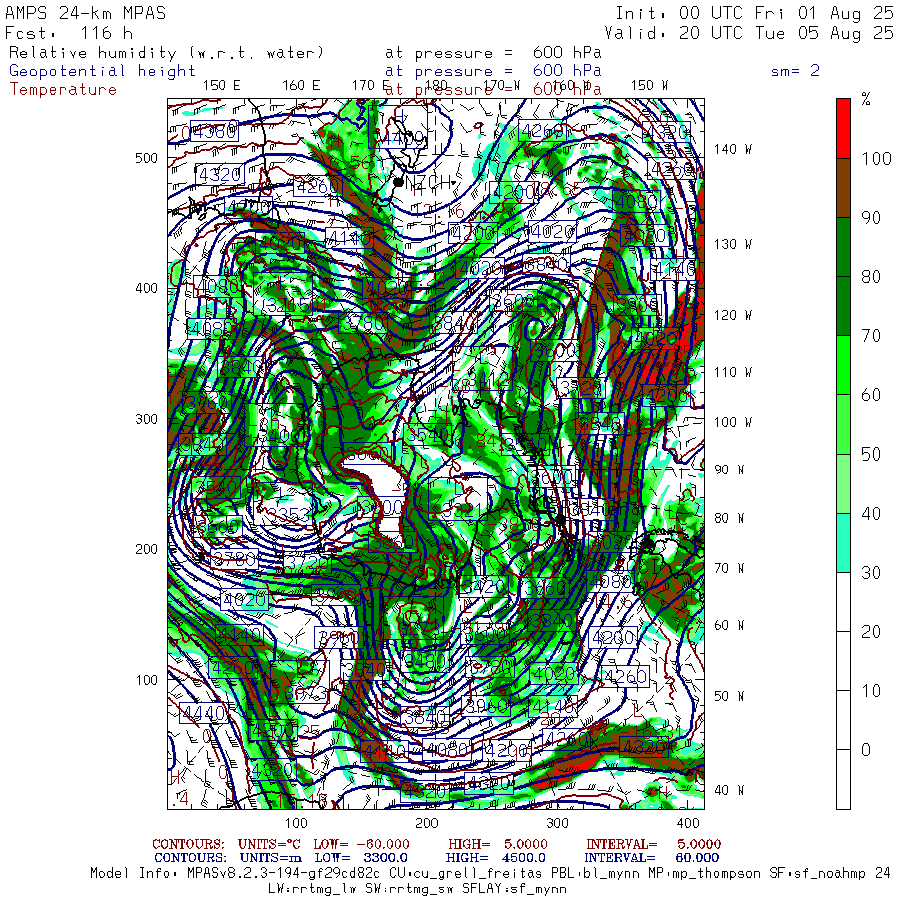Click the "120 W" longitude label
The height and width of the screenshot is (900, 900).
[x=733, y=316]
